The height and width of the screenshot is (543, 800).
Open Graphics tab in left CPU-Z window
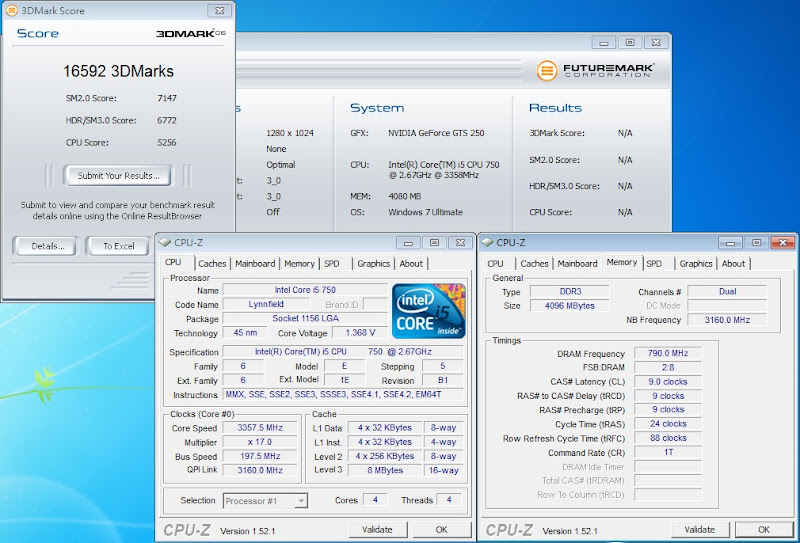(373, 264)
